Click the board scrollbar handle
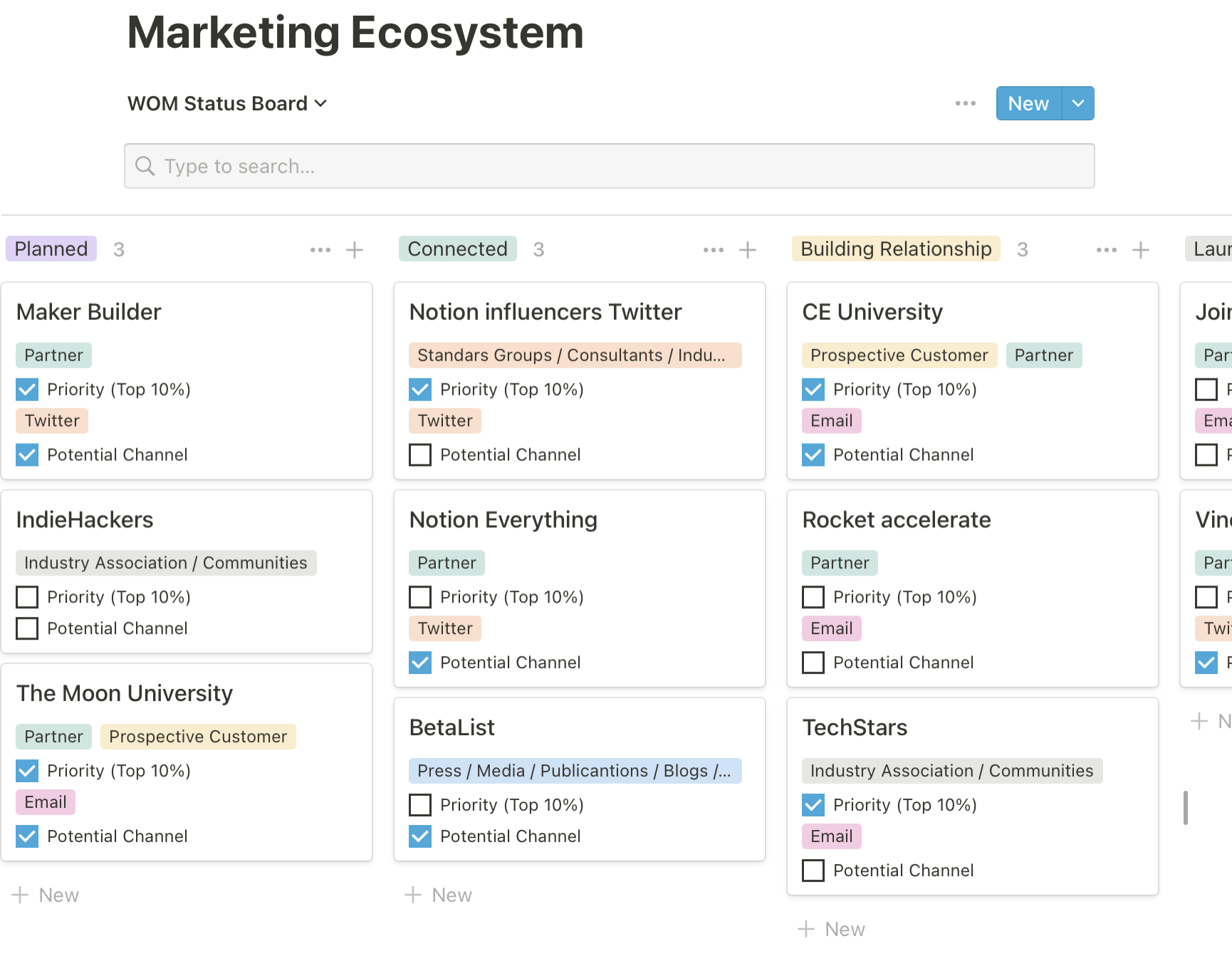Screen dimensions: 1232x961 pyautogui.click(x=1186, y=808)
